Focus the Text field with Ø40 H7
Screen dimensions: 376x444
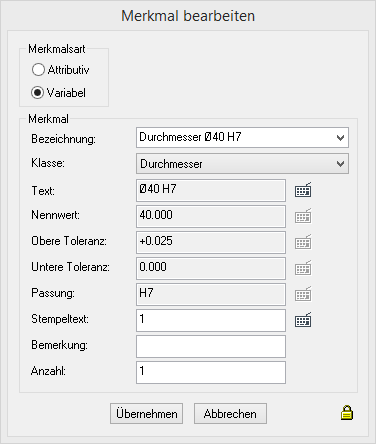(x=211, y=190)
